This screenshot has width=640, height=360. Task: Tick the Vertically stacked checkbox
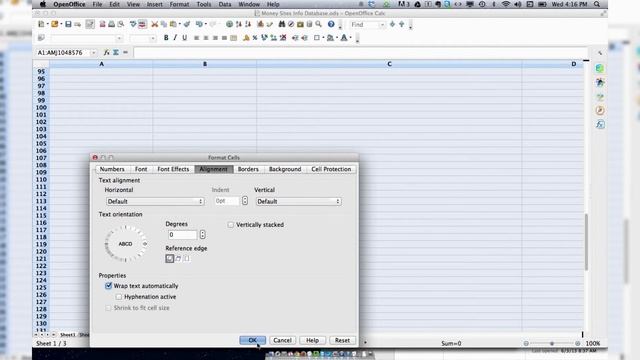[231, 224]
